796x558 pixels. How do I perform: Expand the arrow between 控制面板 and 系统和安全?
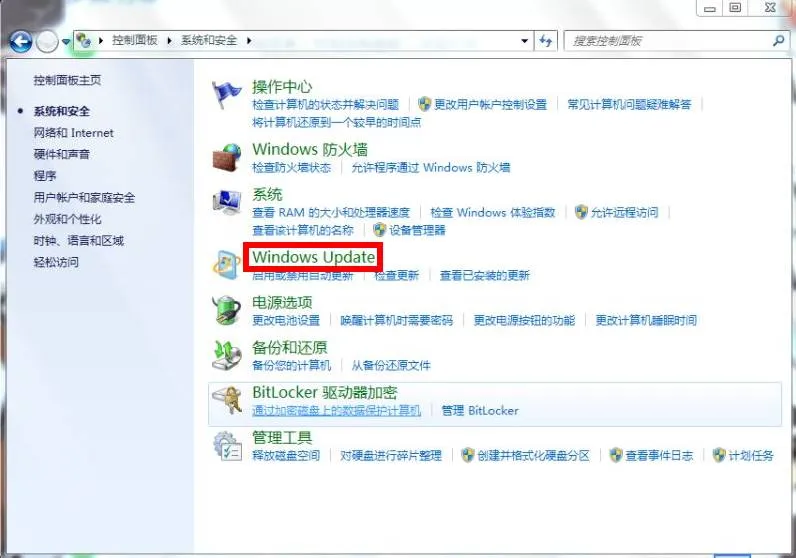[170, 40]
